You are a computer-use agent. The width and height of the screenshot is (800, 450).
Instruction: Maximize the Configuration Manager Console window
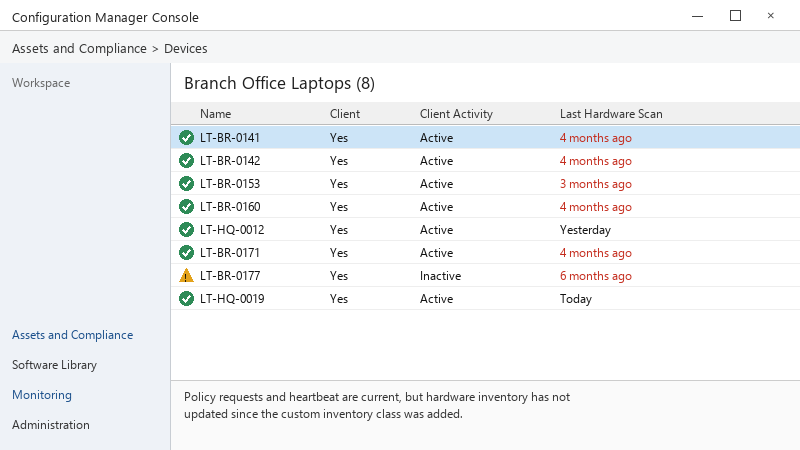pos(735,16)
